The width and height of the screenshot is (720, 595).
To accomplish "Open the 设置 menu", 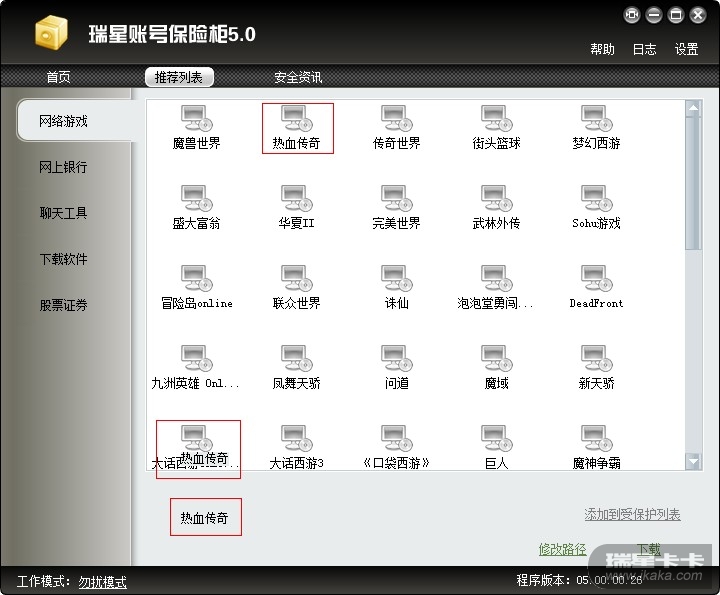I will pyautogui.click(x=686, y=49).
